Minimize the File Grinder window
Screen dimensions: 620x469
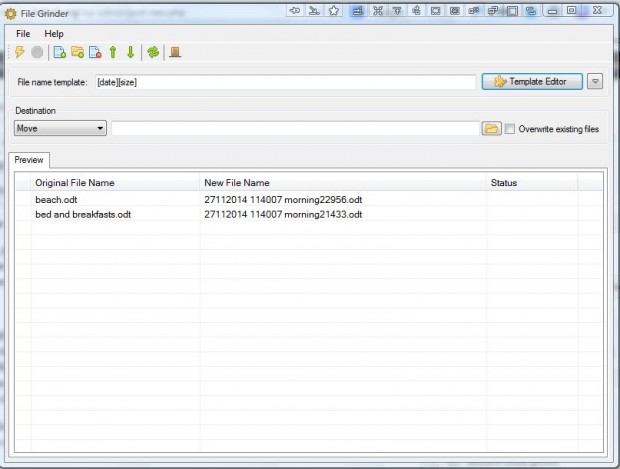point(552,11)
